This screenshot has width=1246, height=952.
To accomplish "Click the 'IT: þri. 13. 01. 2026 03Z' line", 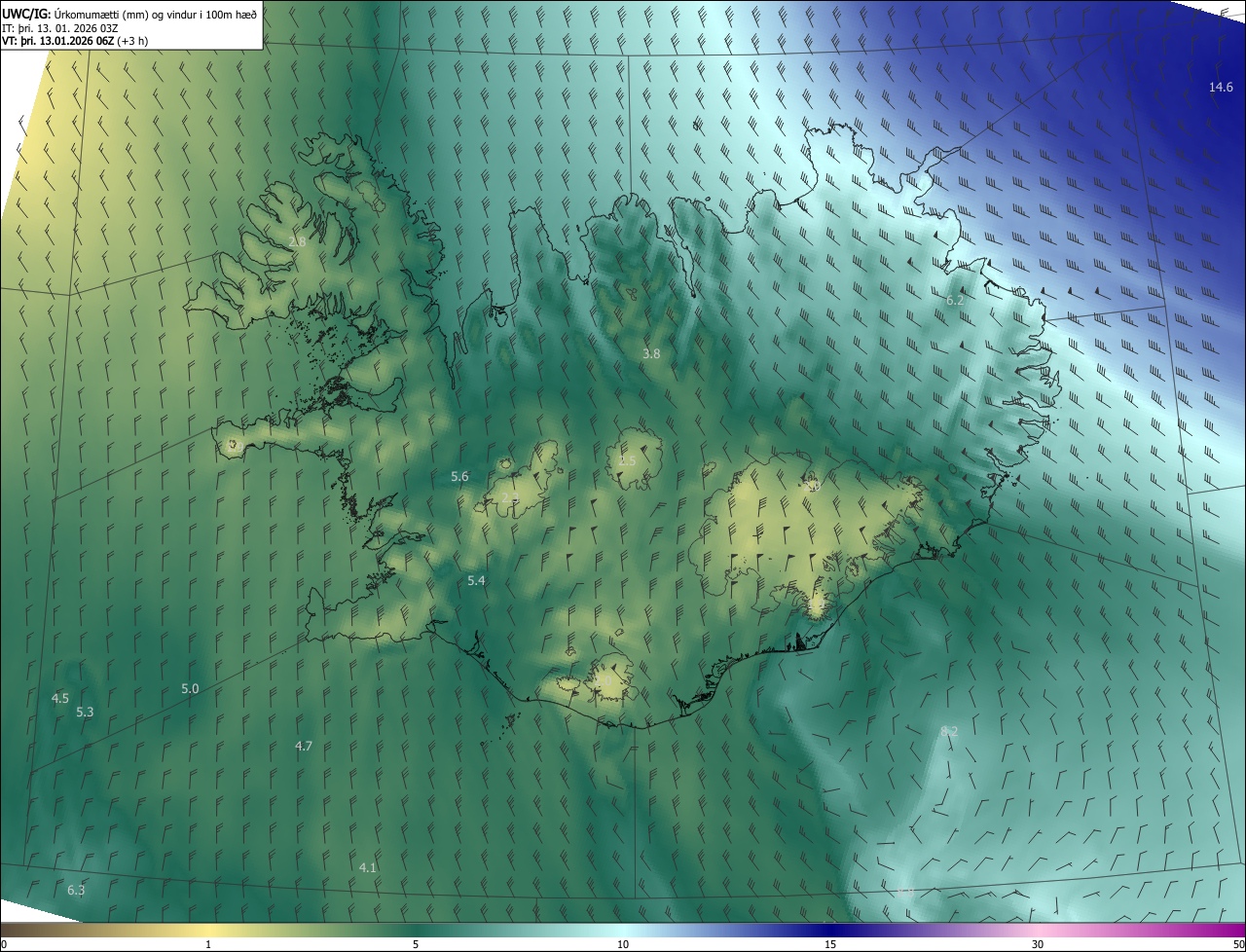I will (x=60, y=27).
